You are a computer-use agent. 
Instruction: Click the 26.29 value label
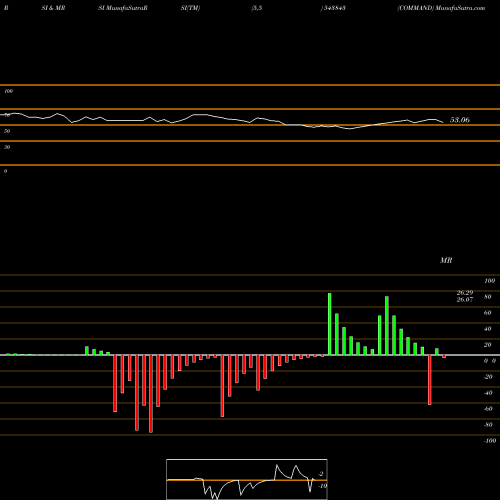[465, 293]
